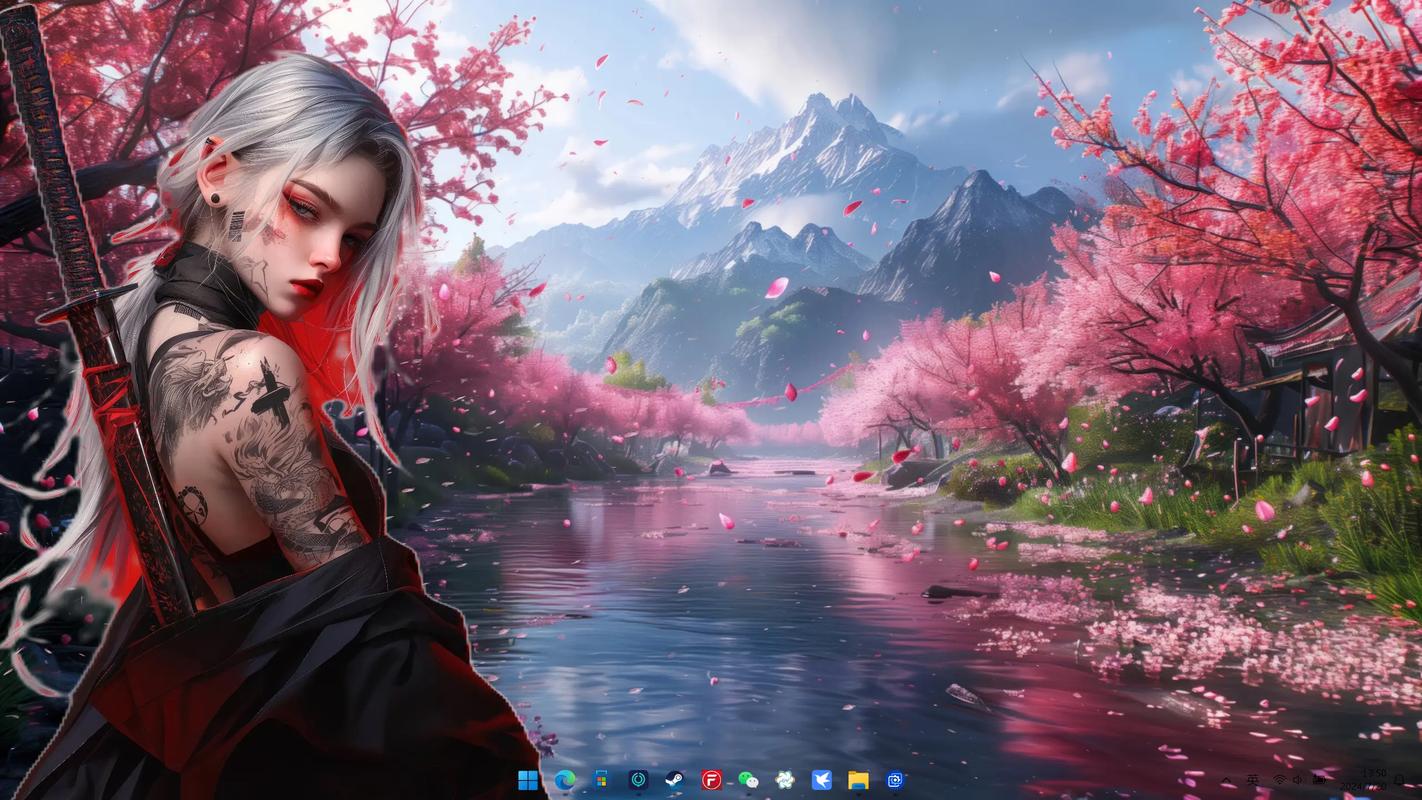This screenshot has width=1422, height=800.
Task: Open the red circled F app
Action: click(711, 780)
